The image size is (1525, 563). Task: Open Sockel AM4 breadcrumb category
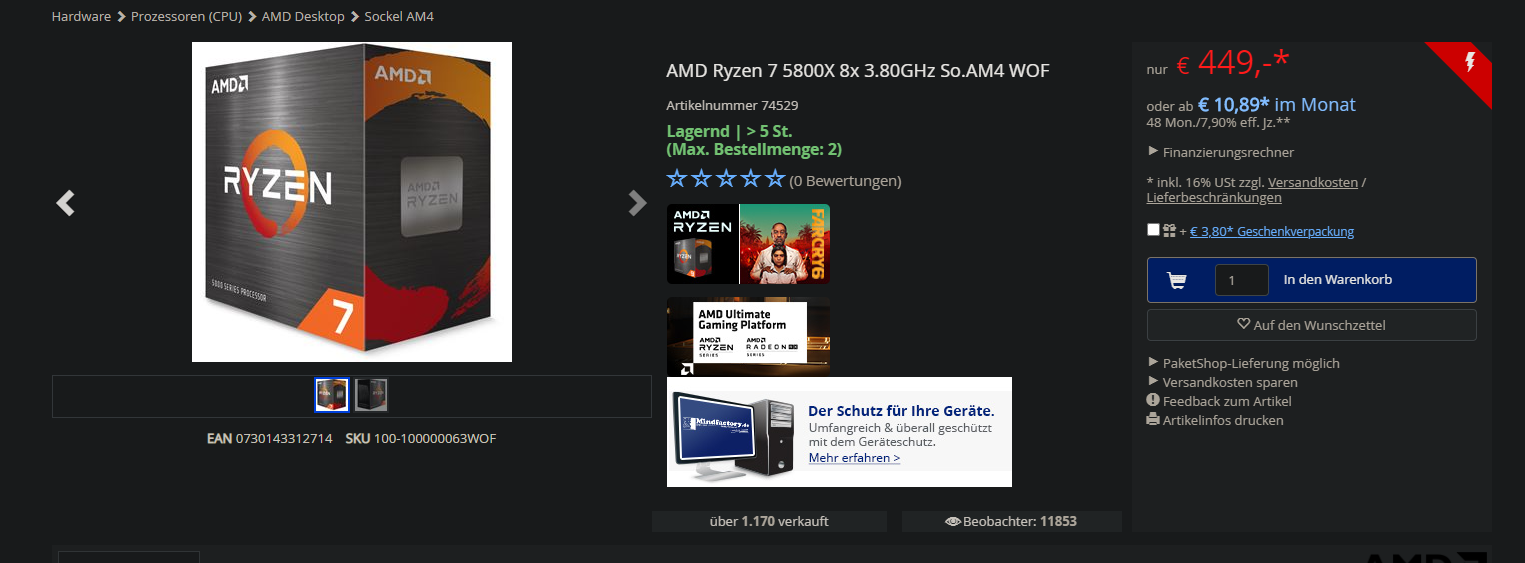(x=399, y=16)
